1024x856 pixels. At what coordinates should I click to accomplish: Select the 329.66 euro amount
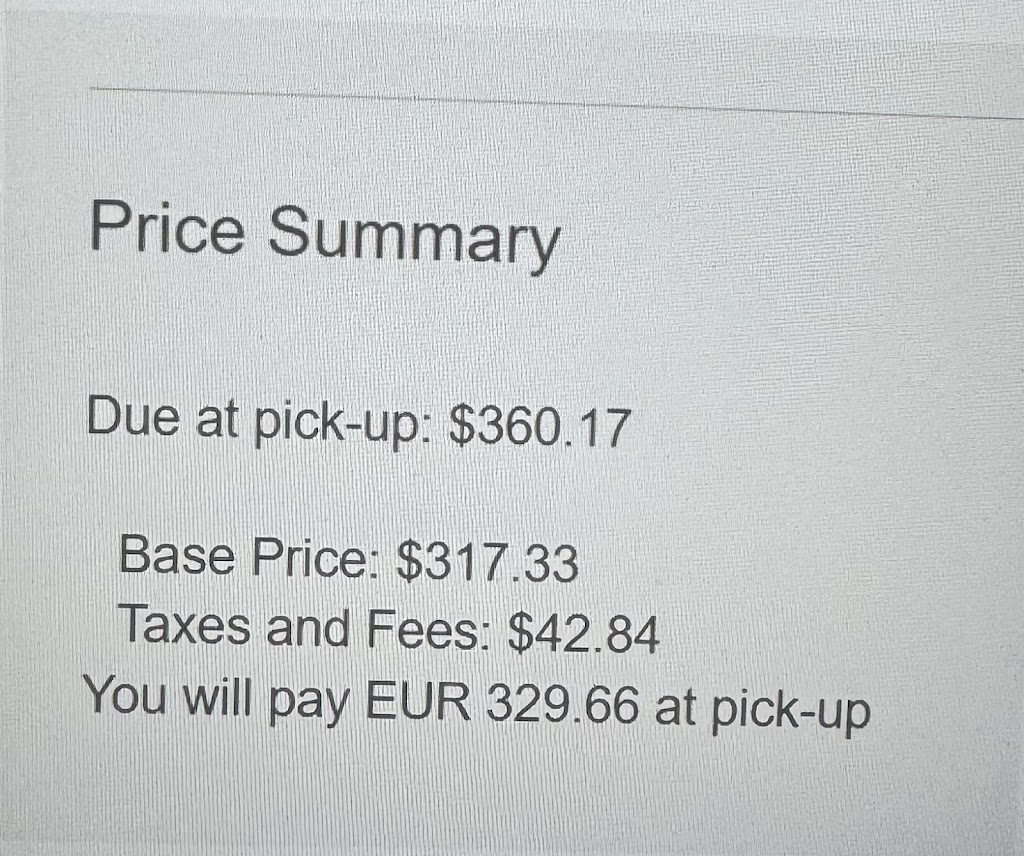[562, 705]
